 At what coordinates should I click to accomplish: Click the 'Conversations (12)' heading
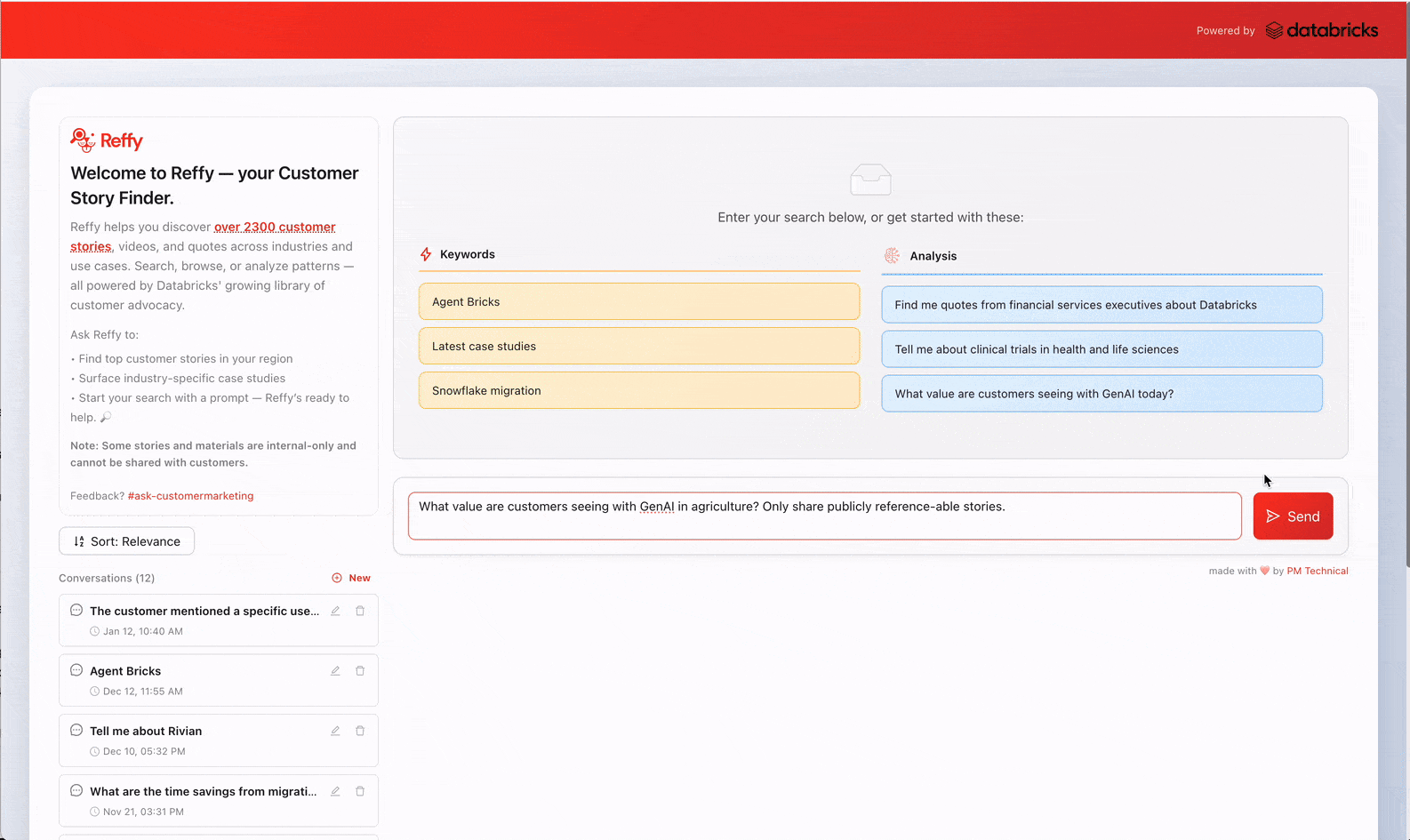tap(107, 578)
